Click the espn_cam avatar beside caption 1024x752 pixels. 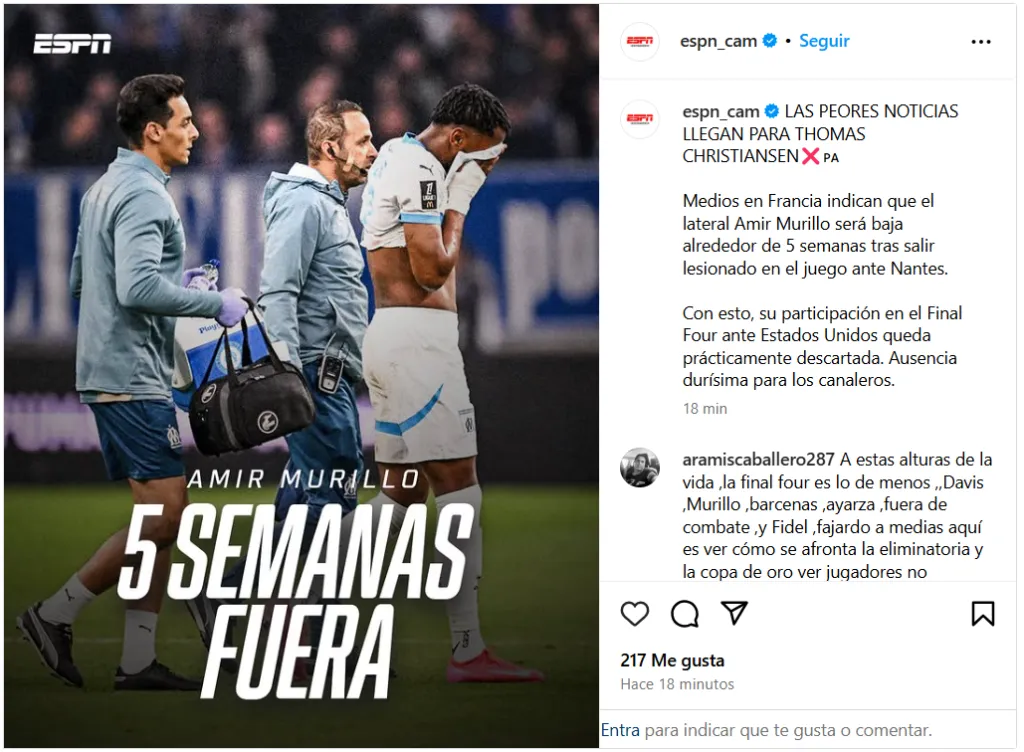pos(639,119)
